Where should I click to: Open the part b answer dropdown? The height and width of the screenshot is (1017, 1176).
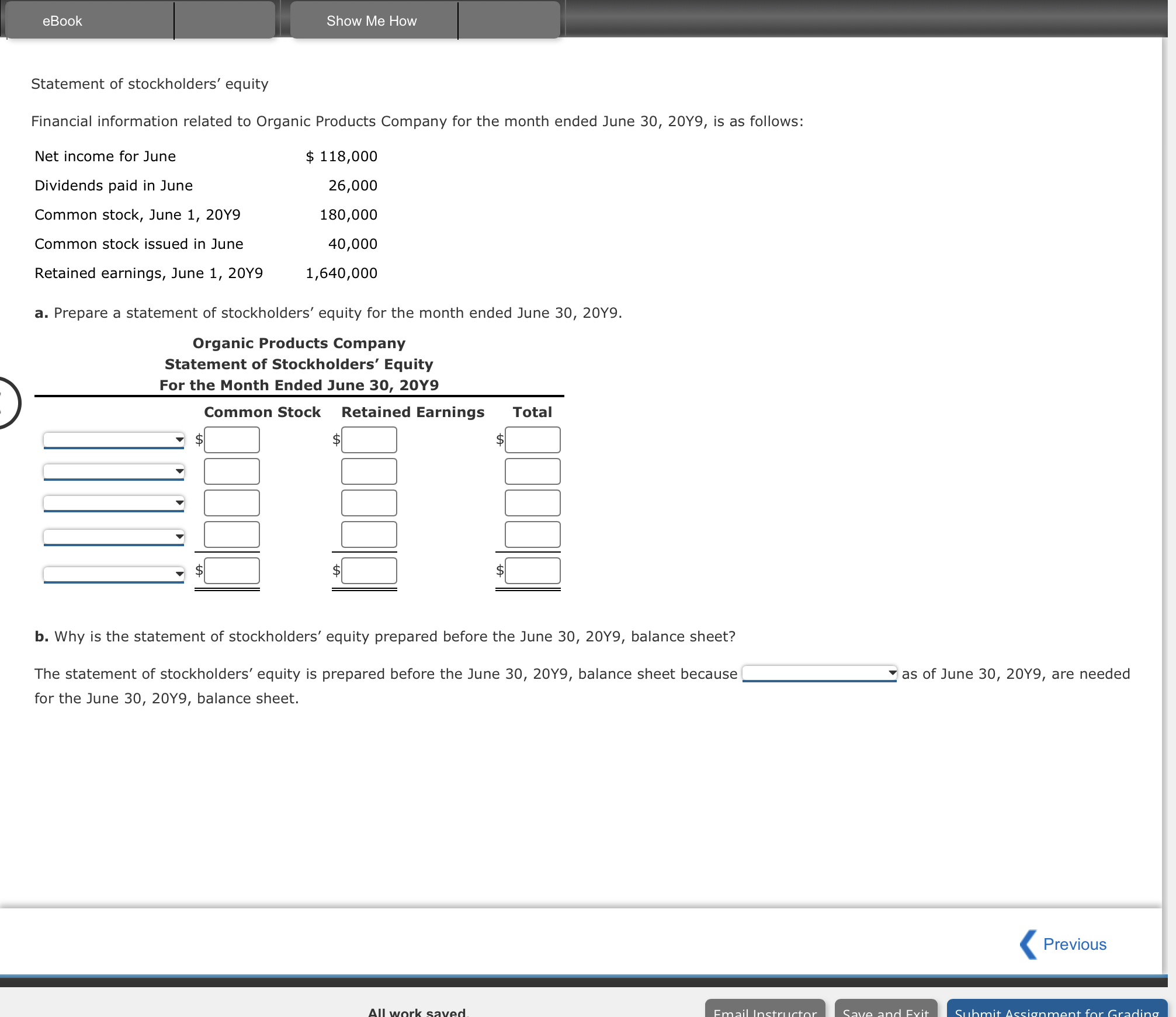[x=819, y=673]
